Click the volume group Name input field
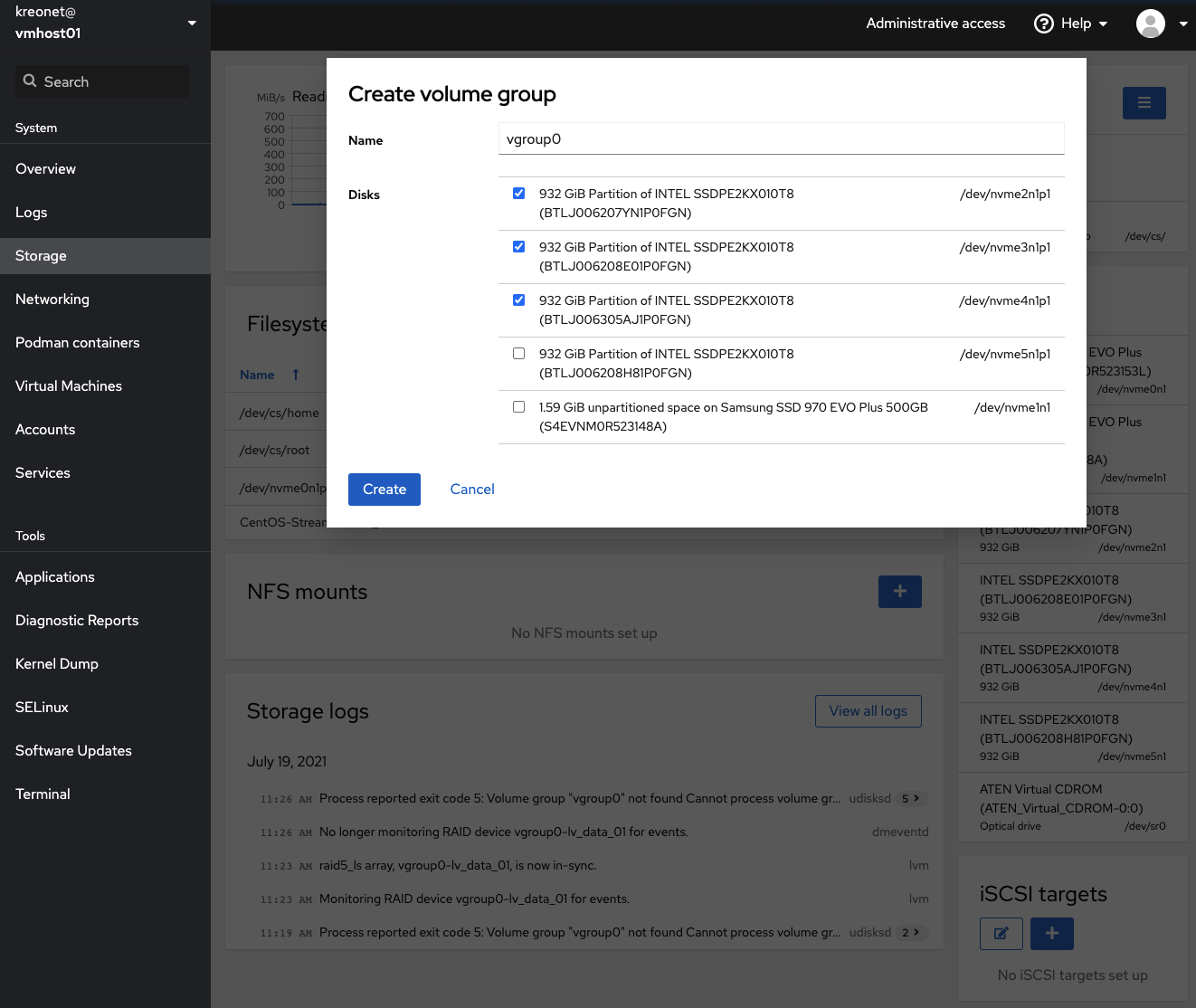The width and height of the screenshot is (1196, 1008). 781,139
